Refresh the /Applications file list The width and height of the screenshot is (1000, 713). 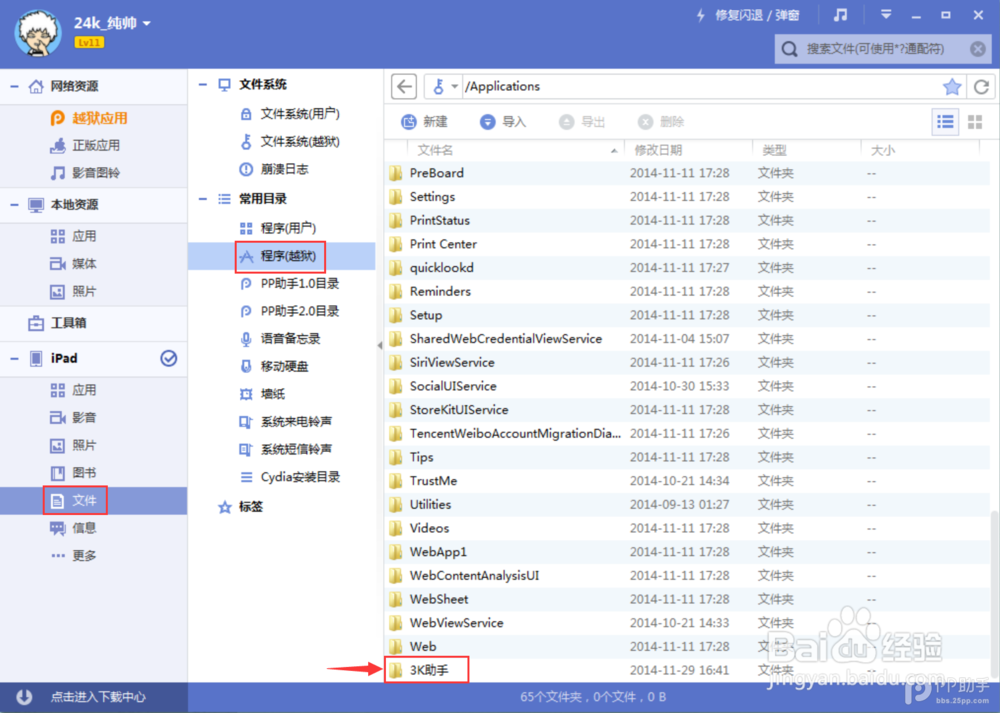(x=981, y=87)
